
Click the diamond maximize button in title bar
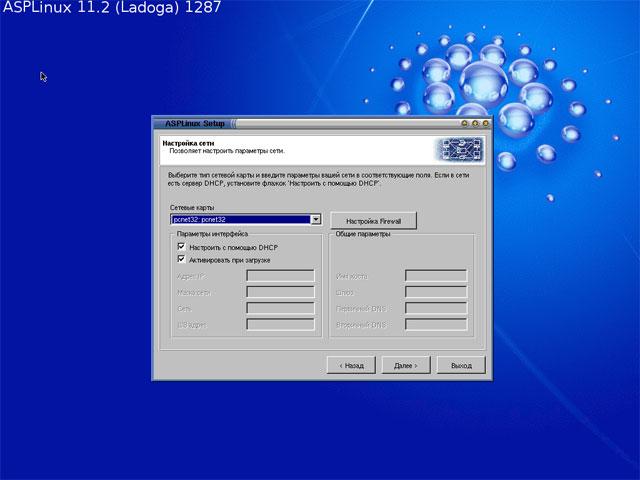pyautogui.click(x=475, y=123)
